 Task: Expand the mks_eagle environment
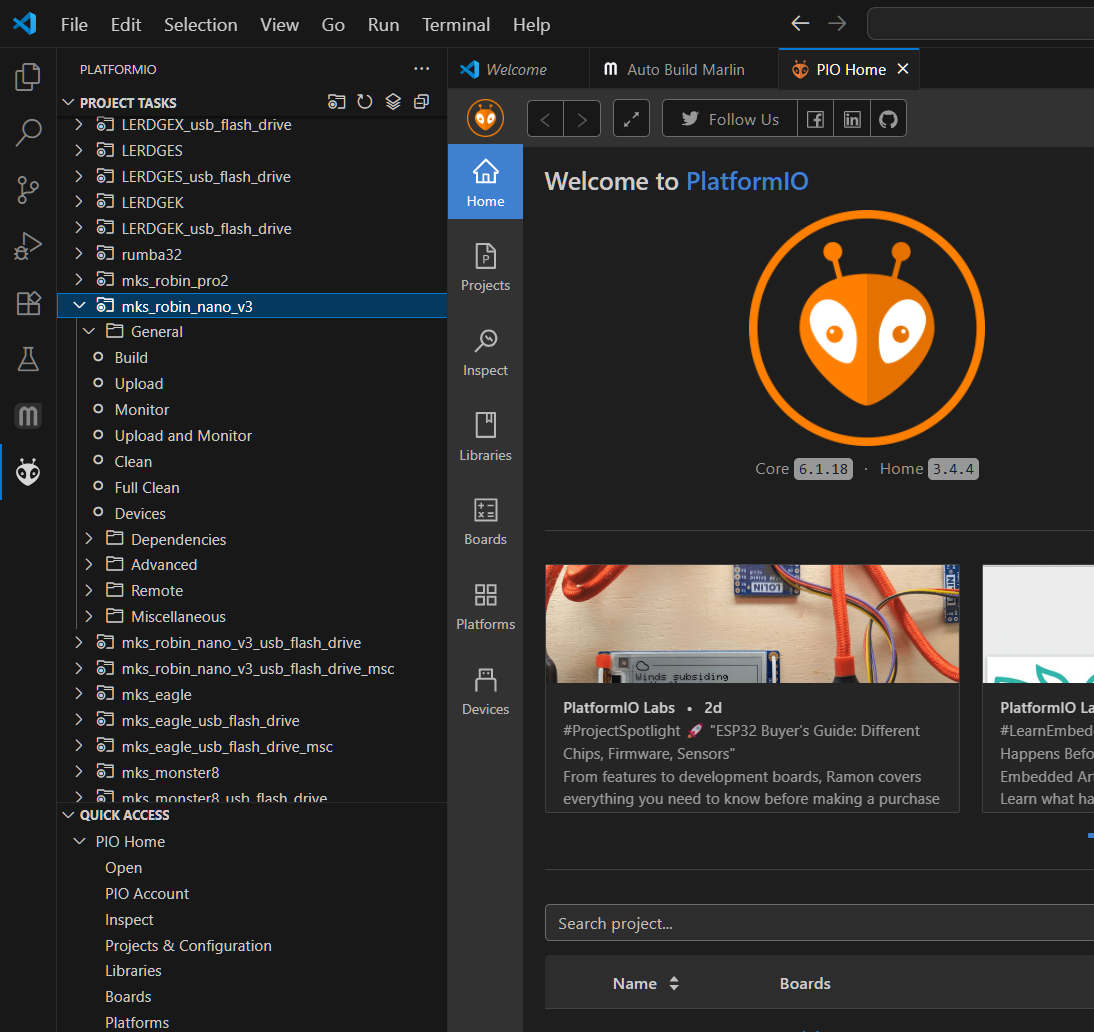(x=79, y=694)
